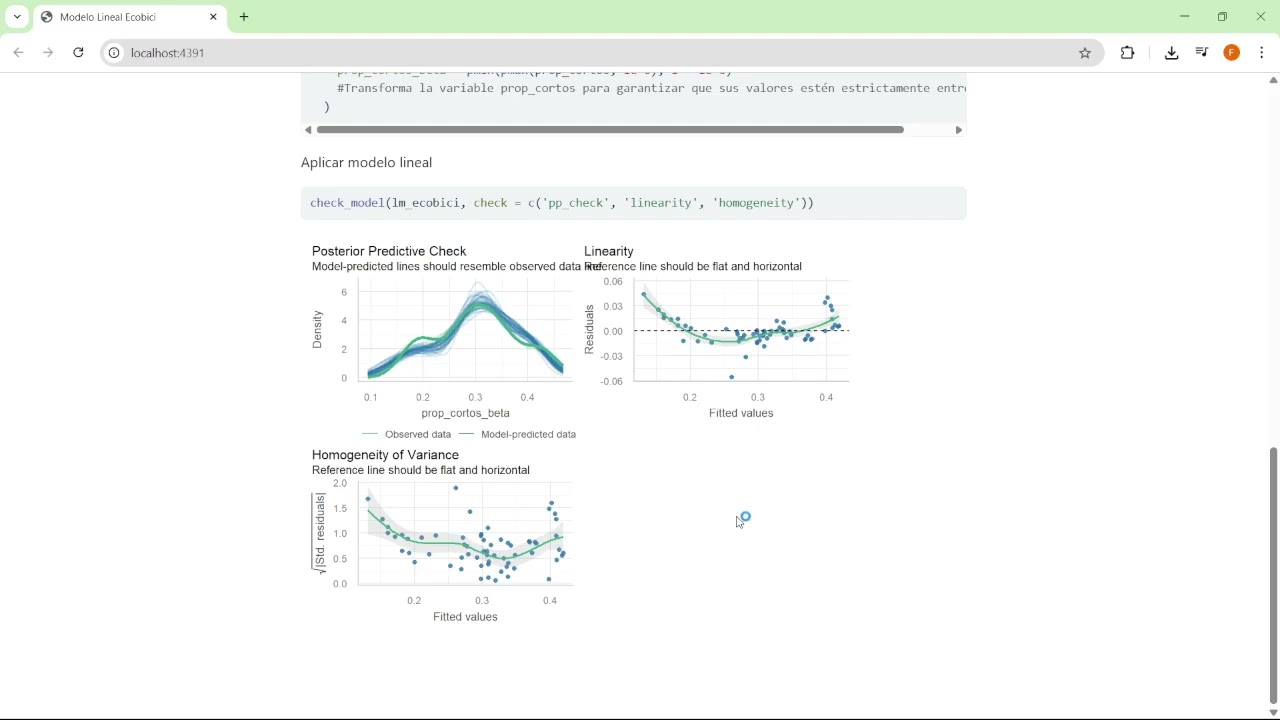This screenshot has width=1280, height=720.
Task: Open the Chrome three-dot menu
Action: pos(1262,53)
